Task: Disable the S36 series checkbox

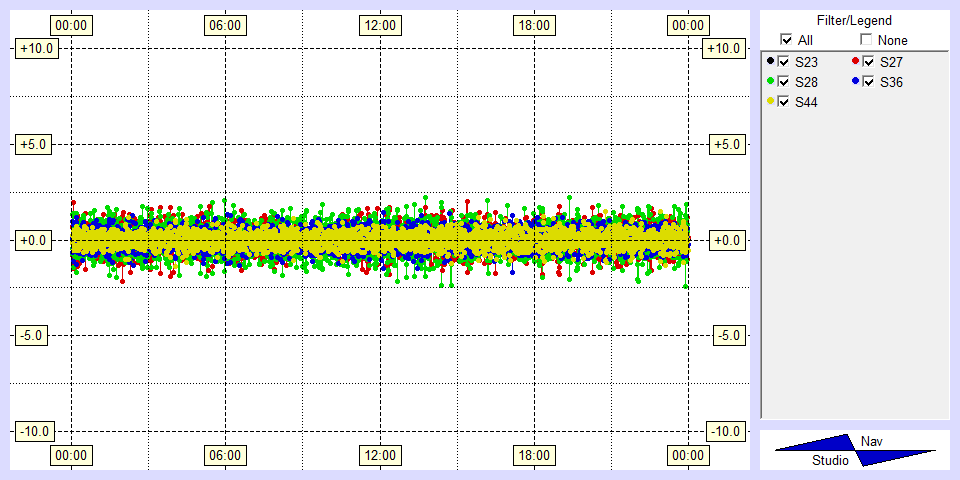Action: 869,81
